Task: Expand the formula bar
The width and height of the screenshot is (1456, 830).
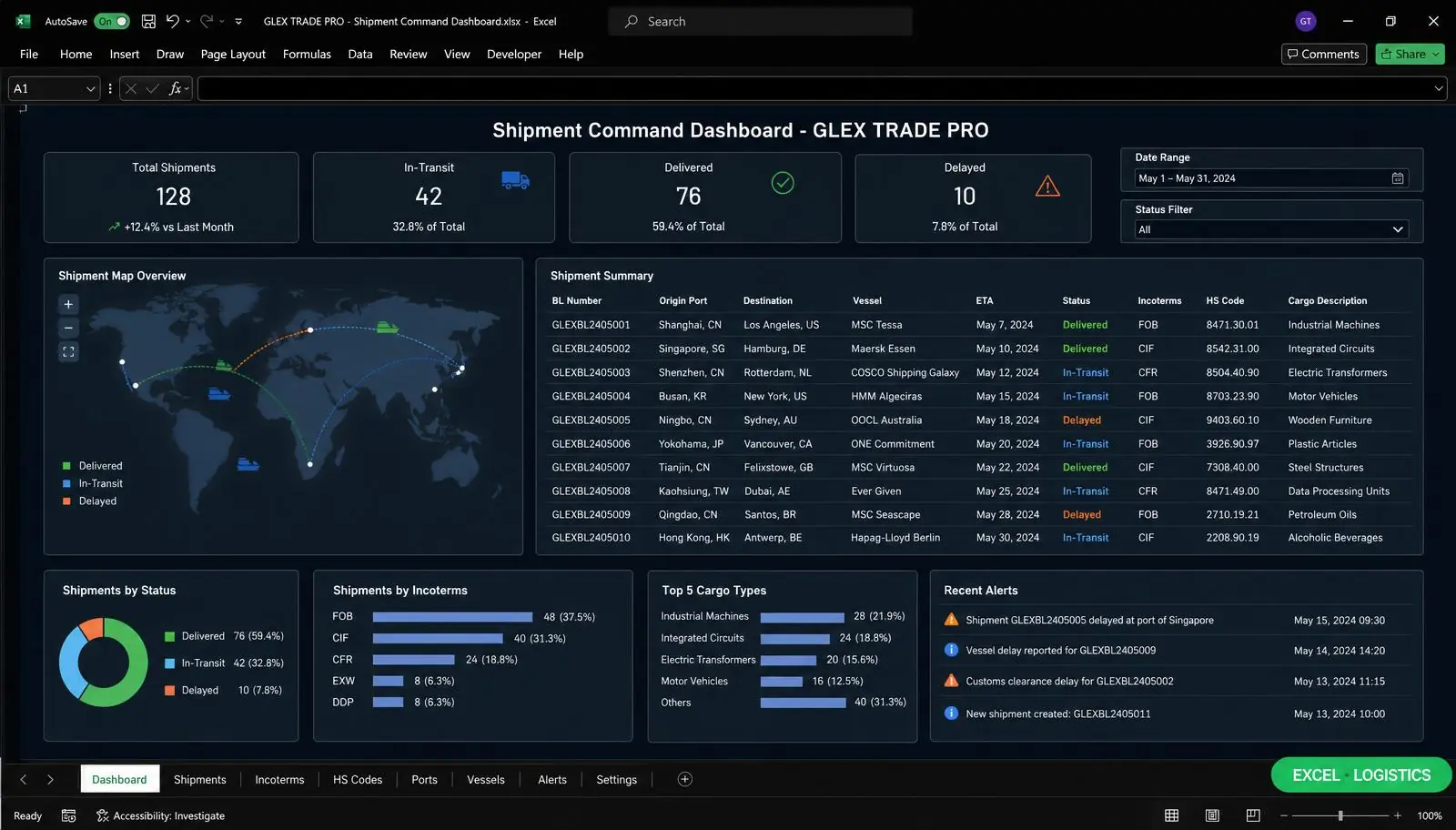Action: point(1439,88)
